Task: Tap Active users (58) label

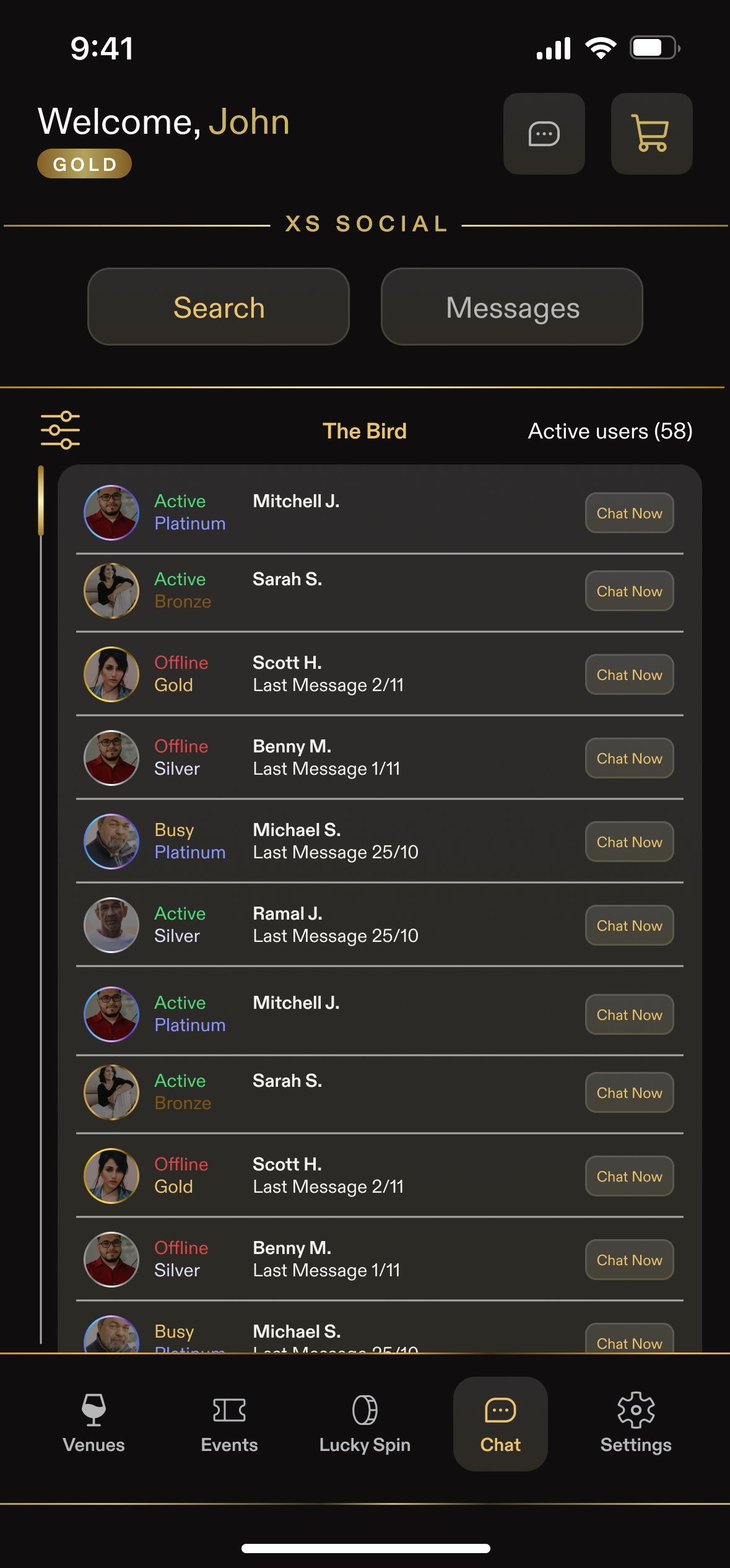Action: click(x=610, y=431)
